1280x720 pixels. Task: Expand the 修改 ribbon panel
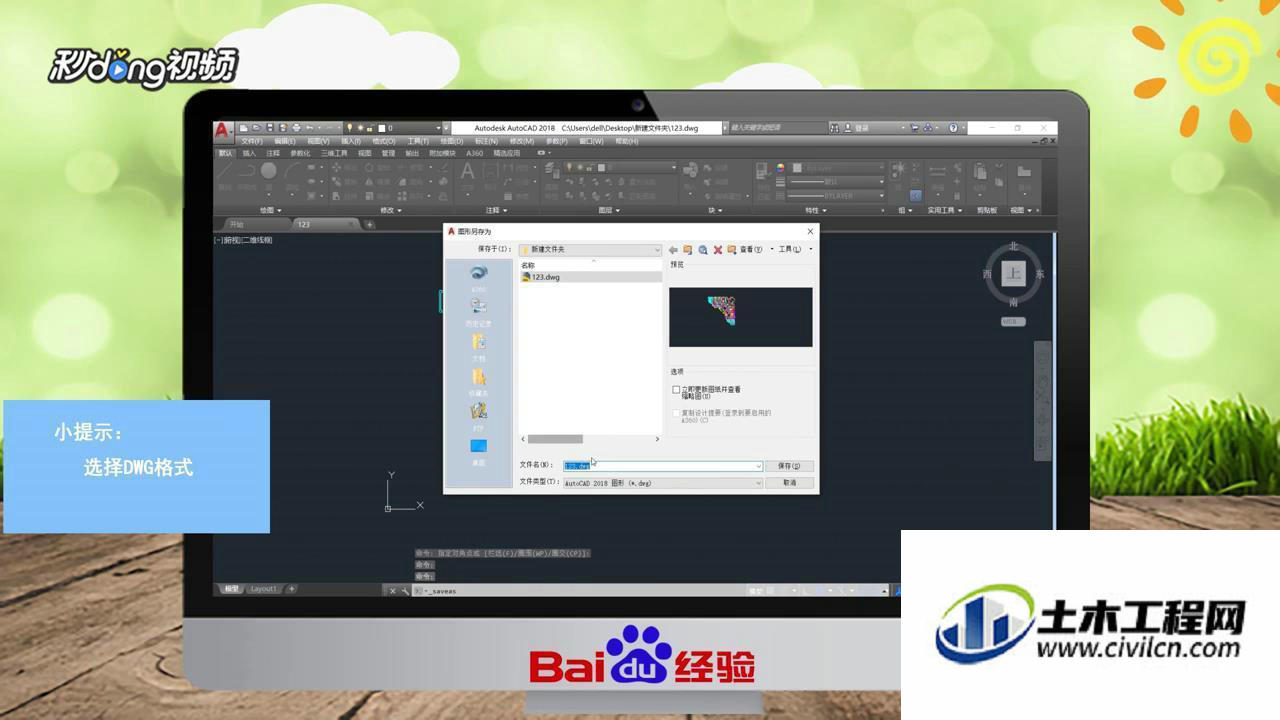pyautogui.click(x=391, y=210)
